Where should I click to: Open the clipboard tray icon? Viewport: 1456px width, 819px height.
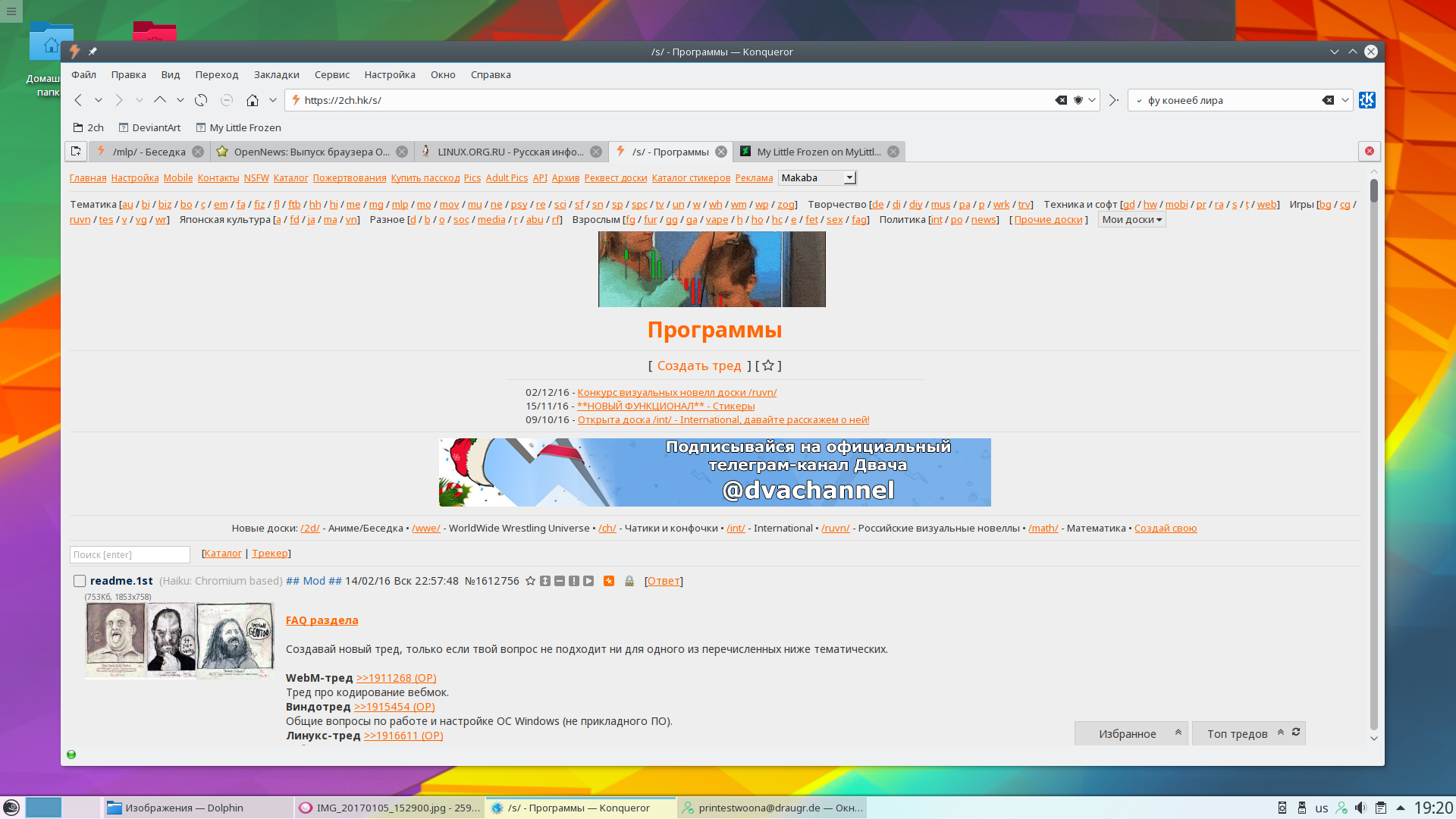[x=1381, y=808]
